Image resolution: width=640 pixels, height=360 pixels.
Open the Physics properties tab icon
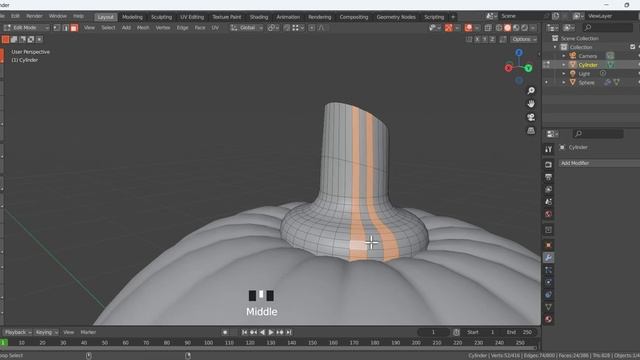pyautogui.click(x=548, y=282)
